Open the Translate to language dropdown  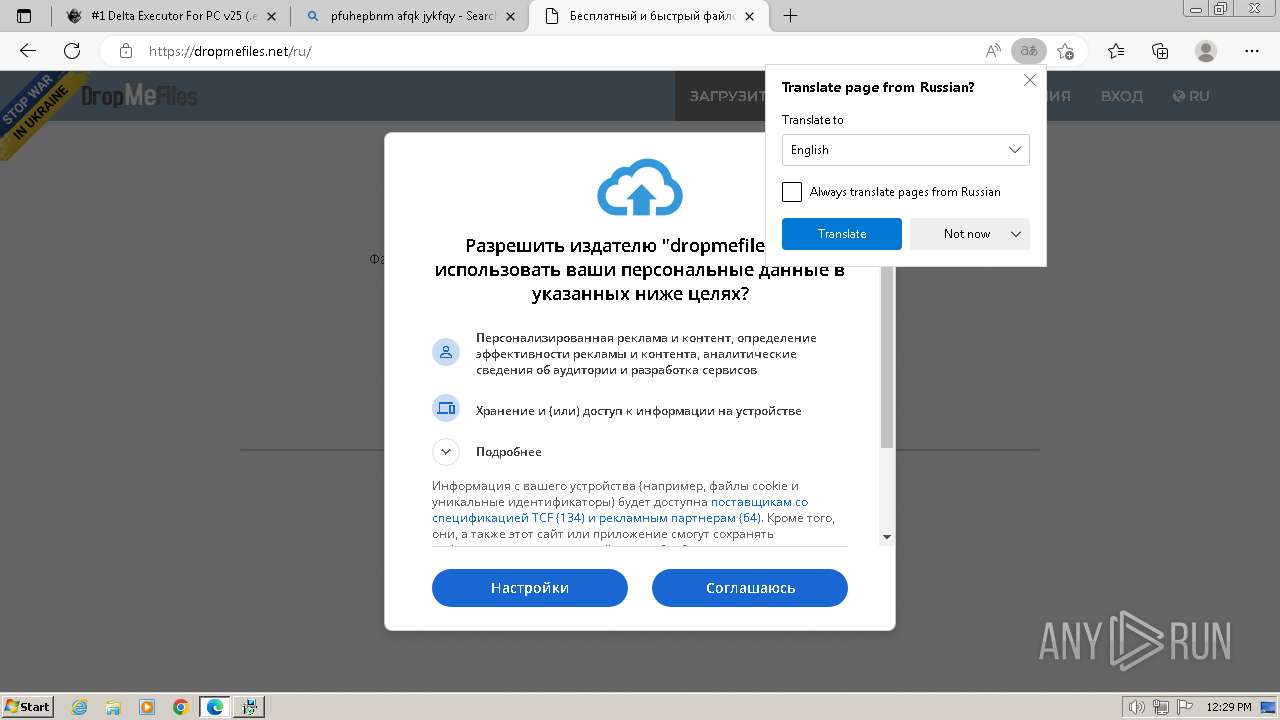pos(905,150)
